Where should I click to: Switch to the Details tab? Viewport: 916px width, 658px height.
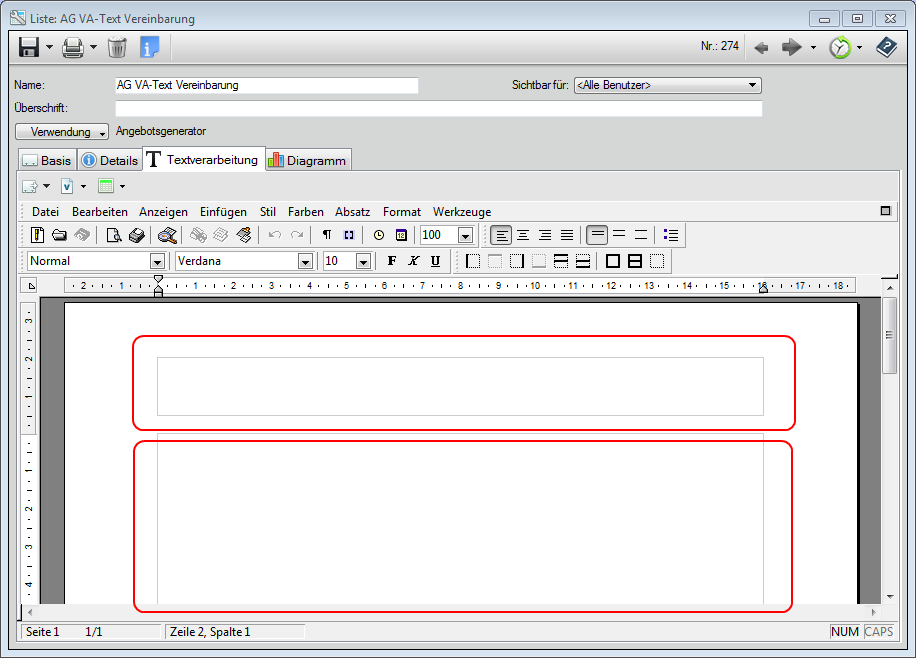[x=110, y=160]
